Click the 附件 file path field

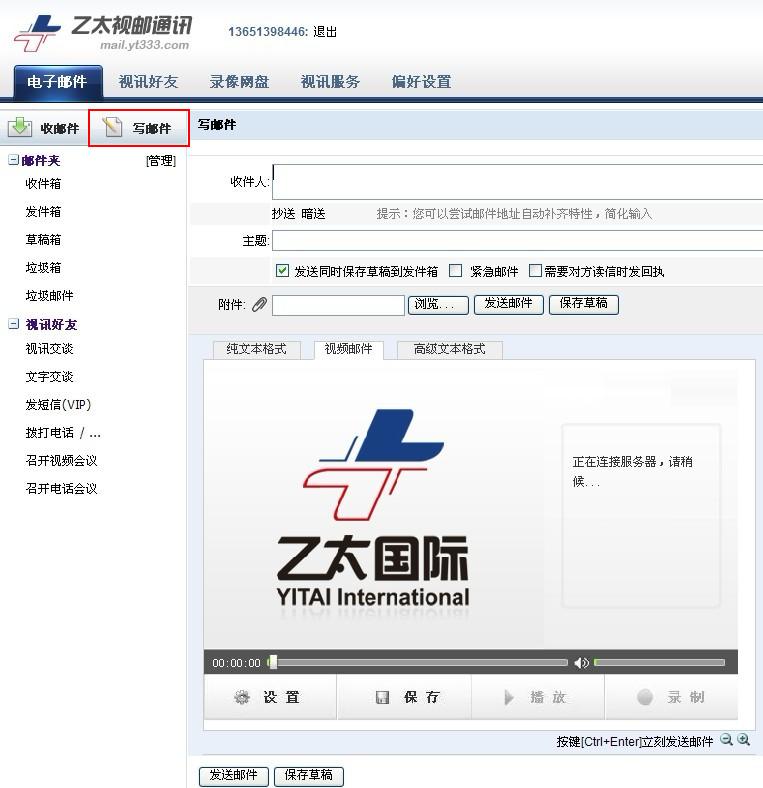338,305
